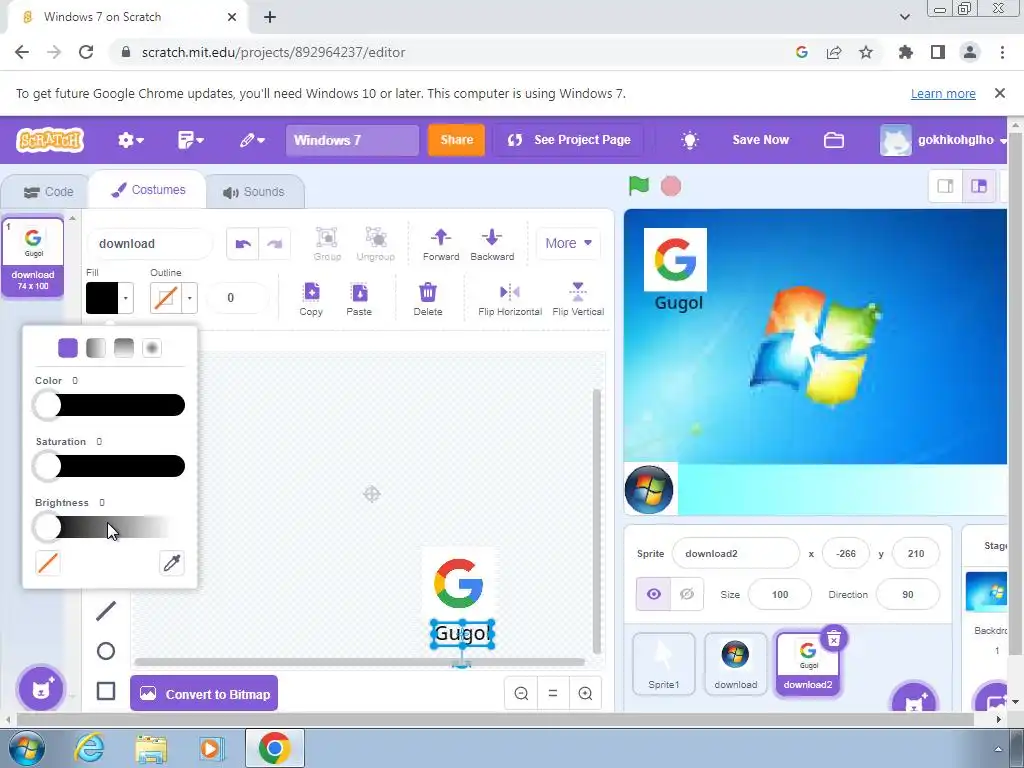Stop the project with red stop button

(671, 186)
